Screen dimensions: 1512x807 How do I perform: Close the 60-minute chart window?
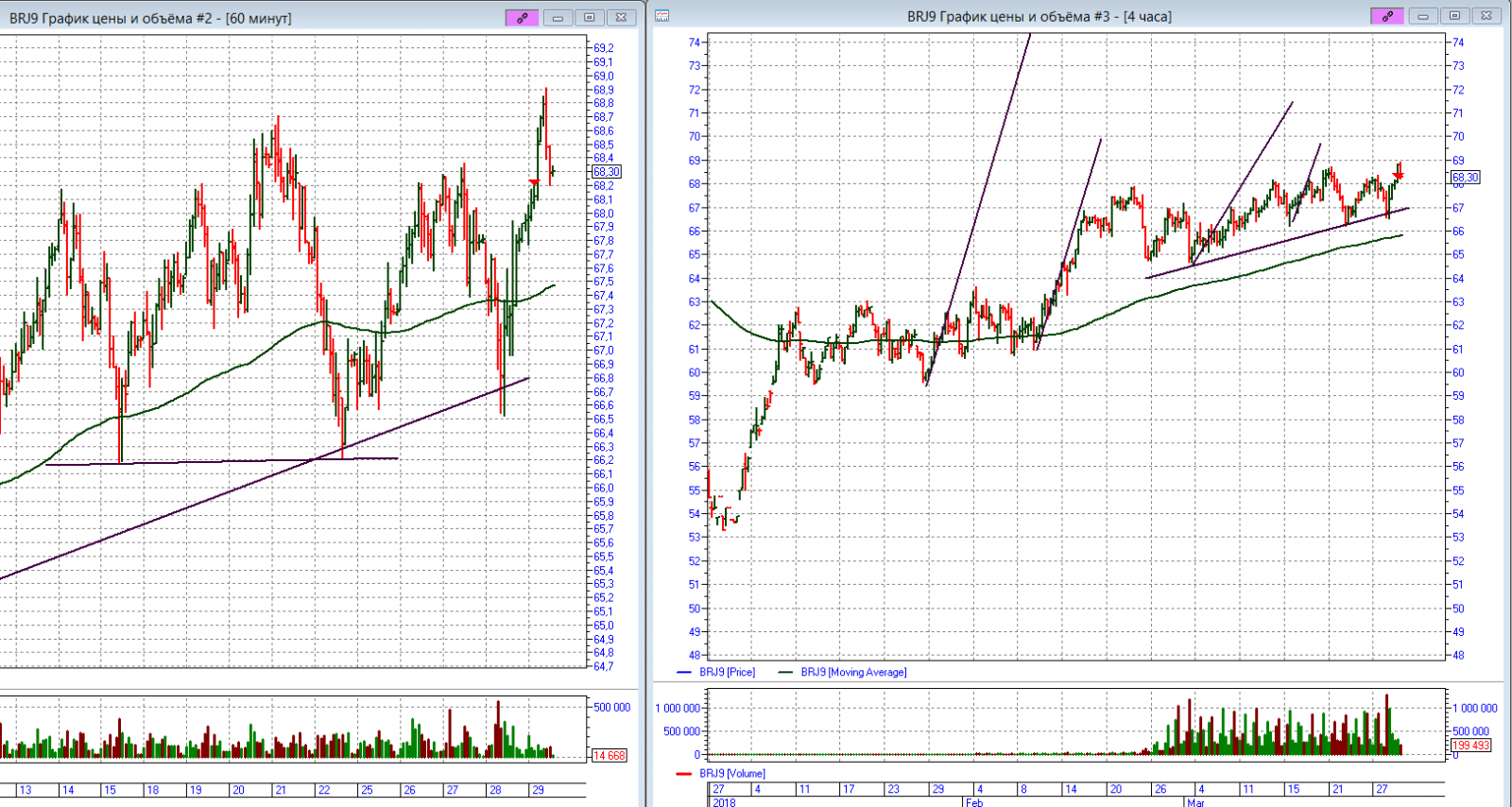coord(621,17)
